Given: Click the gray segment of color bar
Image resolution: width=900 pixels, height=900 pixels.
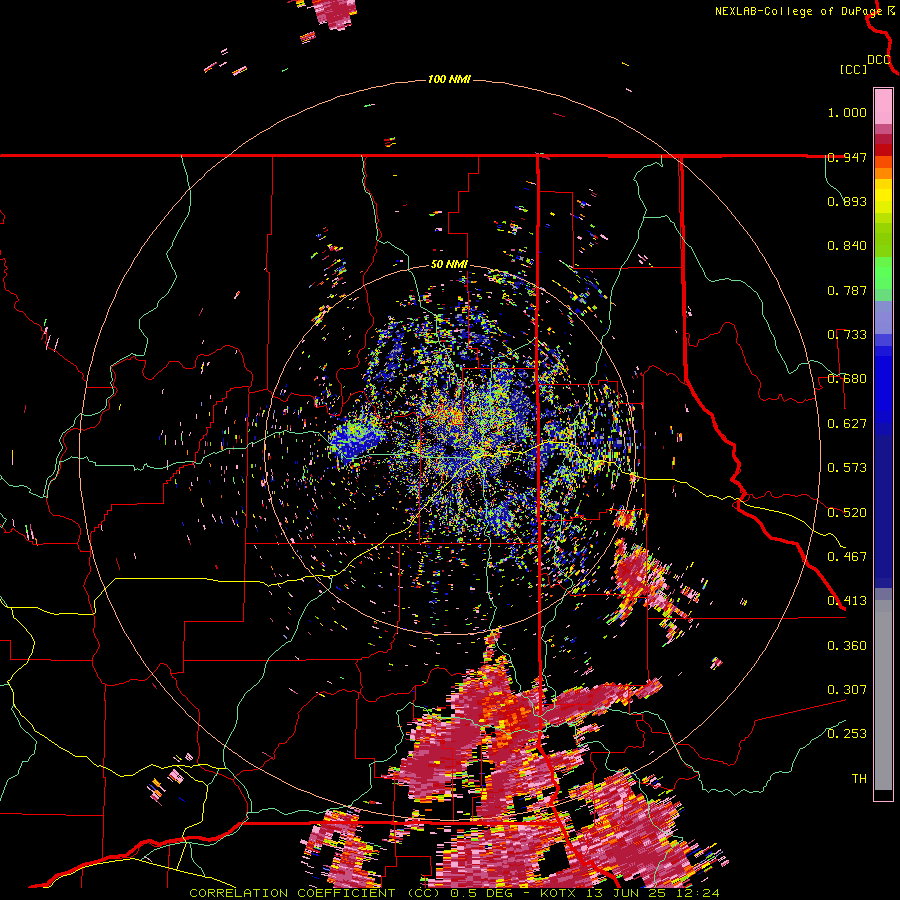Looking at the screenshot, I should 883,695.
